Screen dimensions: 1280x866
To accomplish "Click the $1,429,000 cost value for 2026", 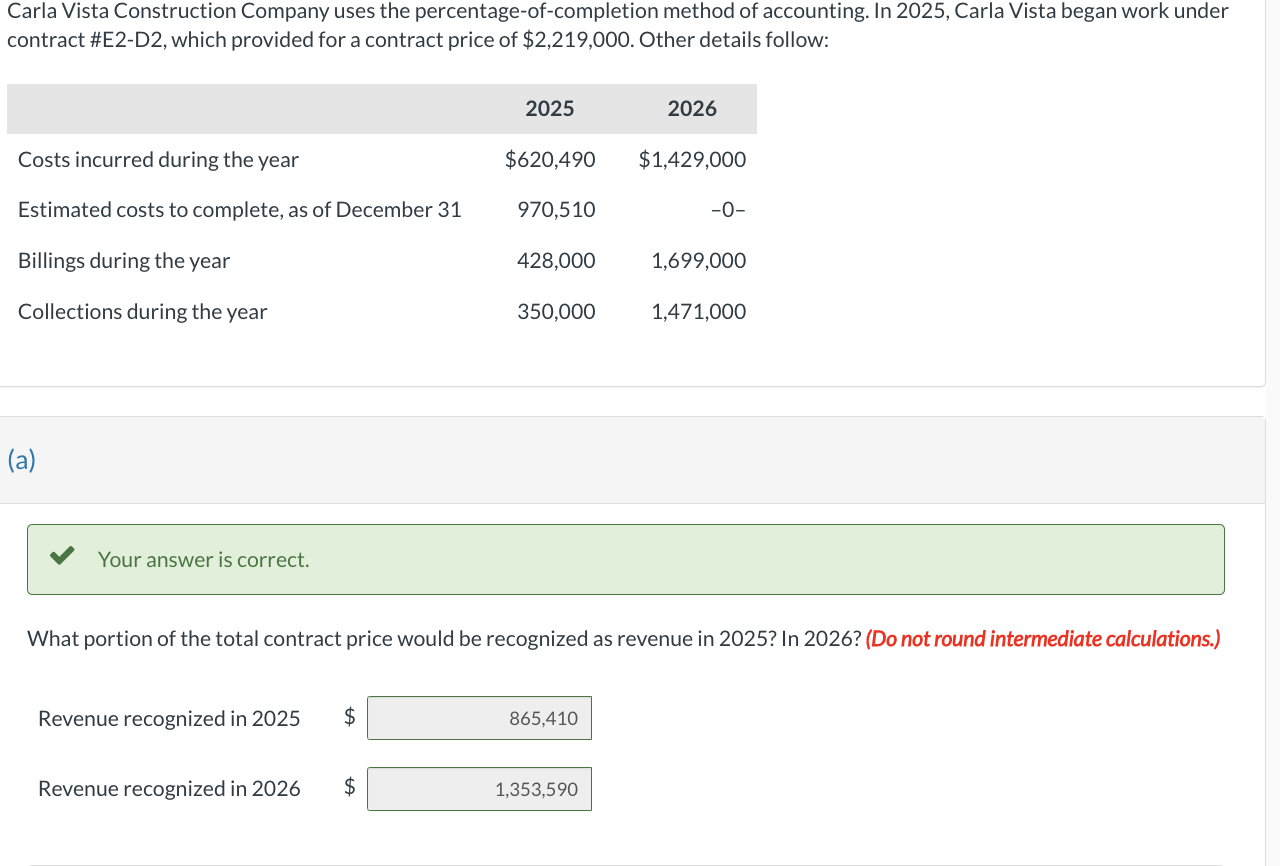I will (x=692, y=160).
